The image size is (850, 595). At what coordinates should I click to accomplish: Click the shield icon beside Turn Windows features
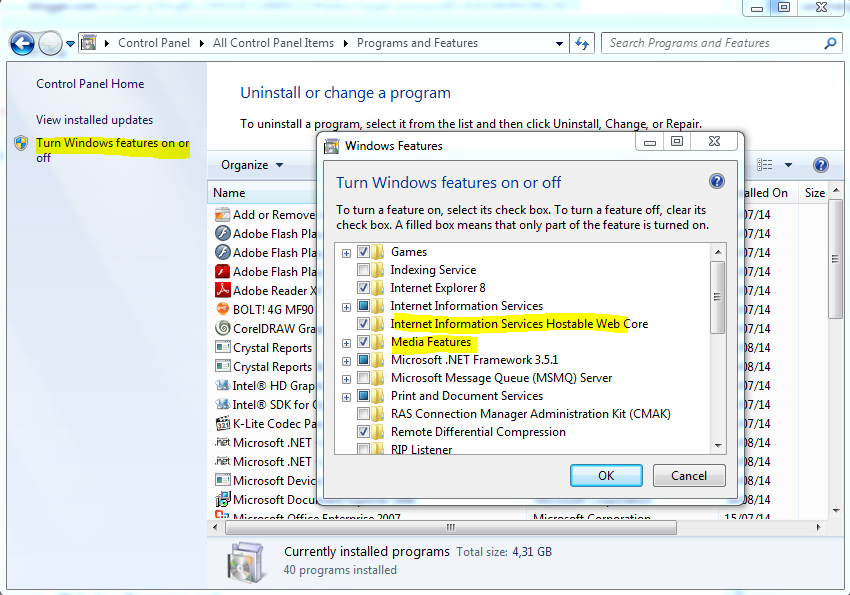pyautogui.click(x=21, y=143)
